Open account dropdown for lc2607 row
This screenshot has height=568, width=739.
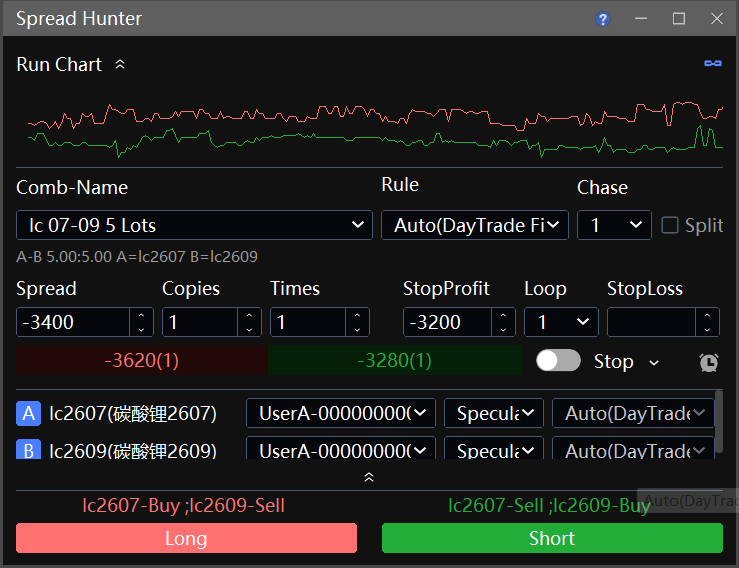coord(341,413)
